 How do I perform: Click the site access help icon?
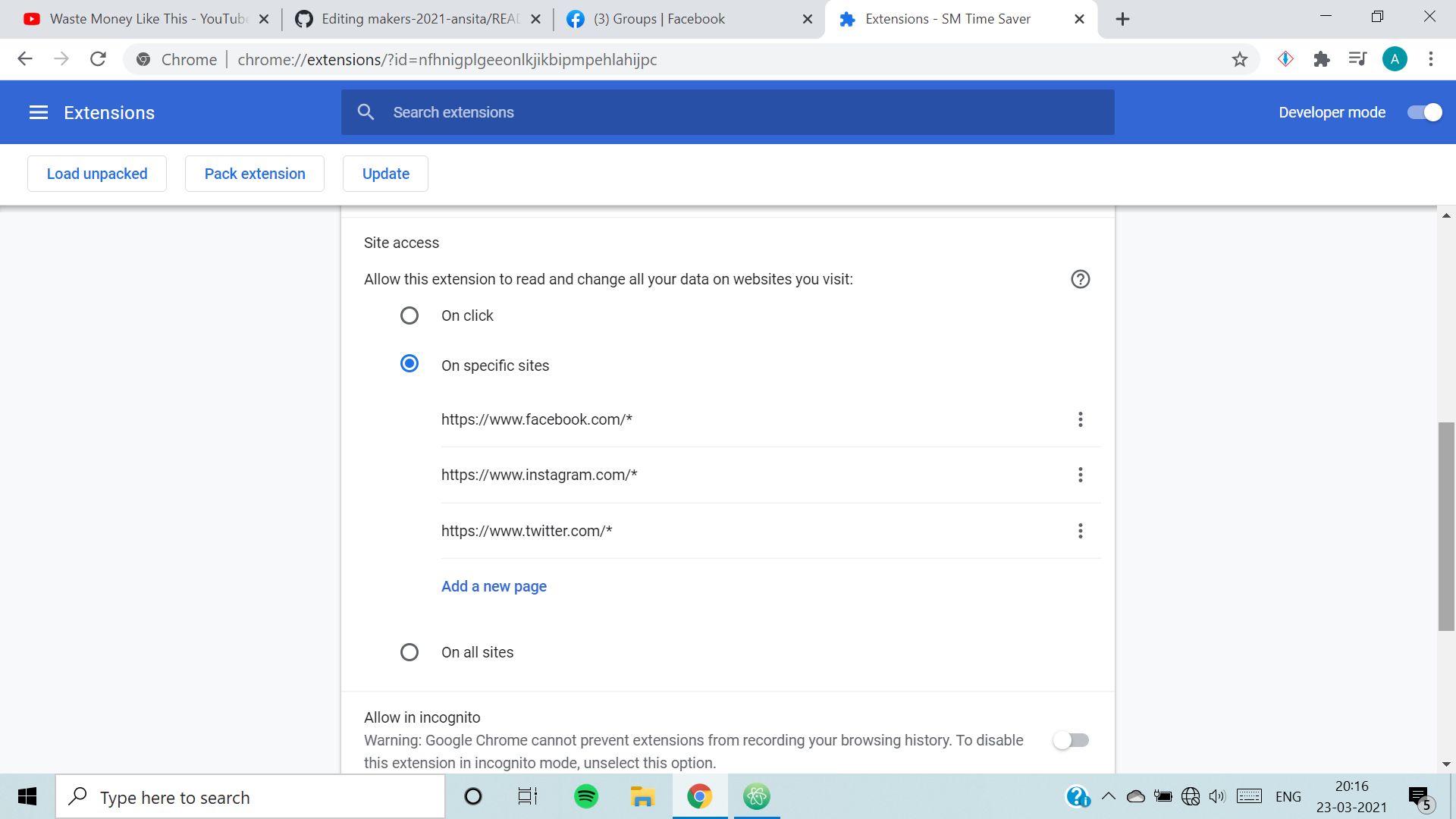[1080, 279]
